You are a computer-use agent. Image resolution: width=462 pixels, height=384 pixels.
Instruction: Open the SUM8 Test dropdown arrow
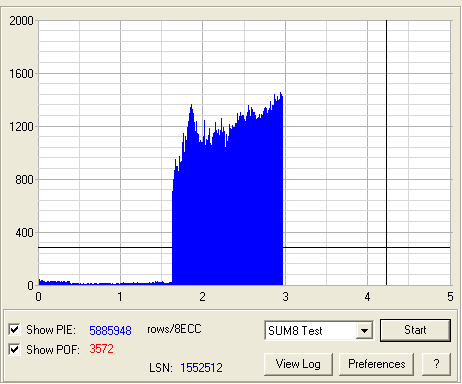pos(364,331)
